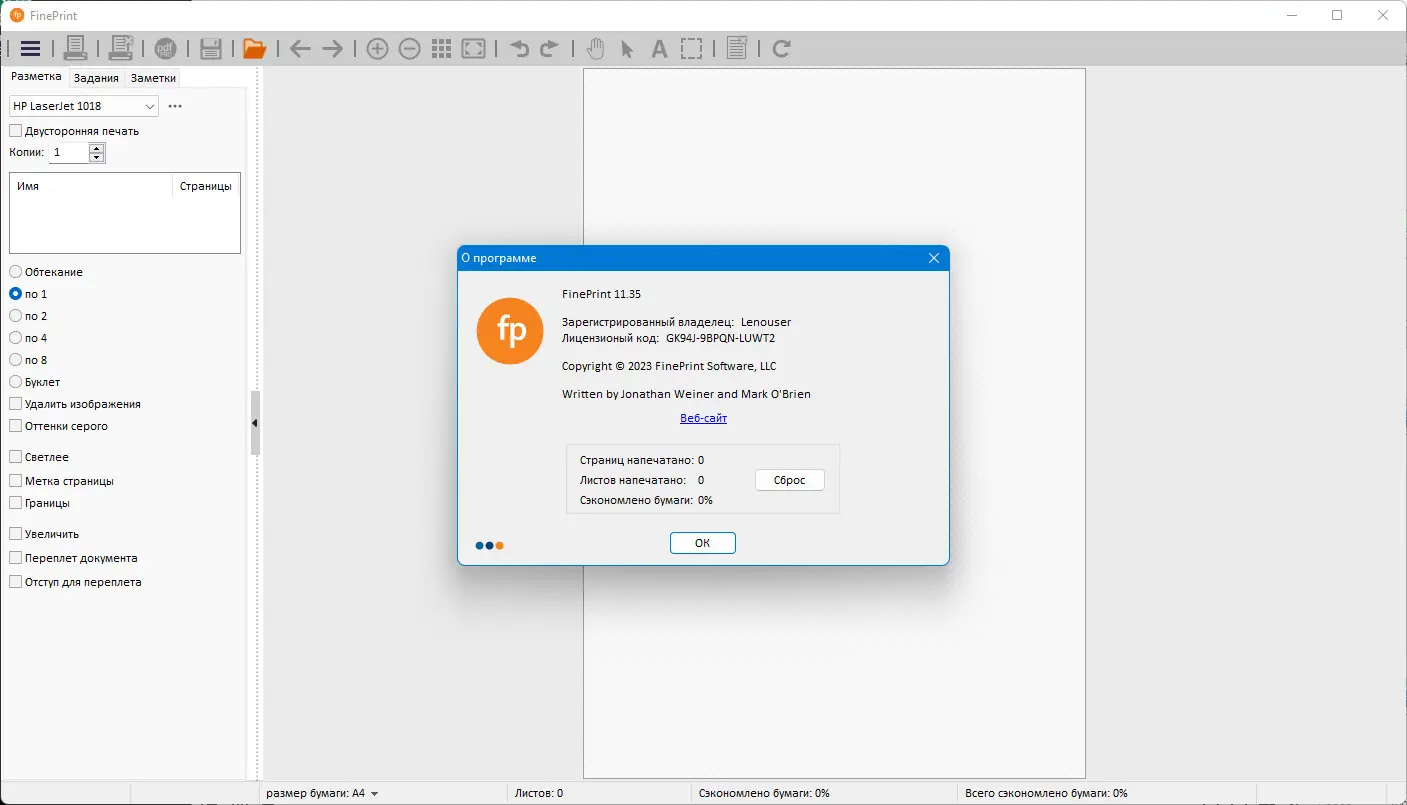Minimize the FinePrint window
The width and height of the screenshot is (1407, 805).
[1292, 15]
